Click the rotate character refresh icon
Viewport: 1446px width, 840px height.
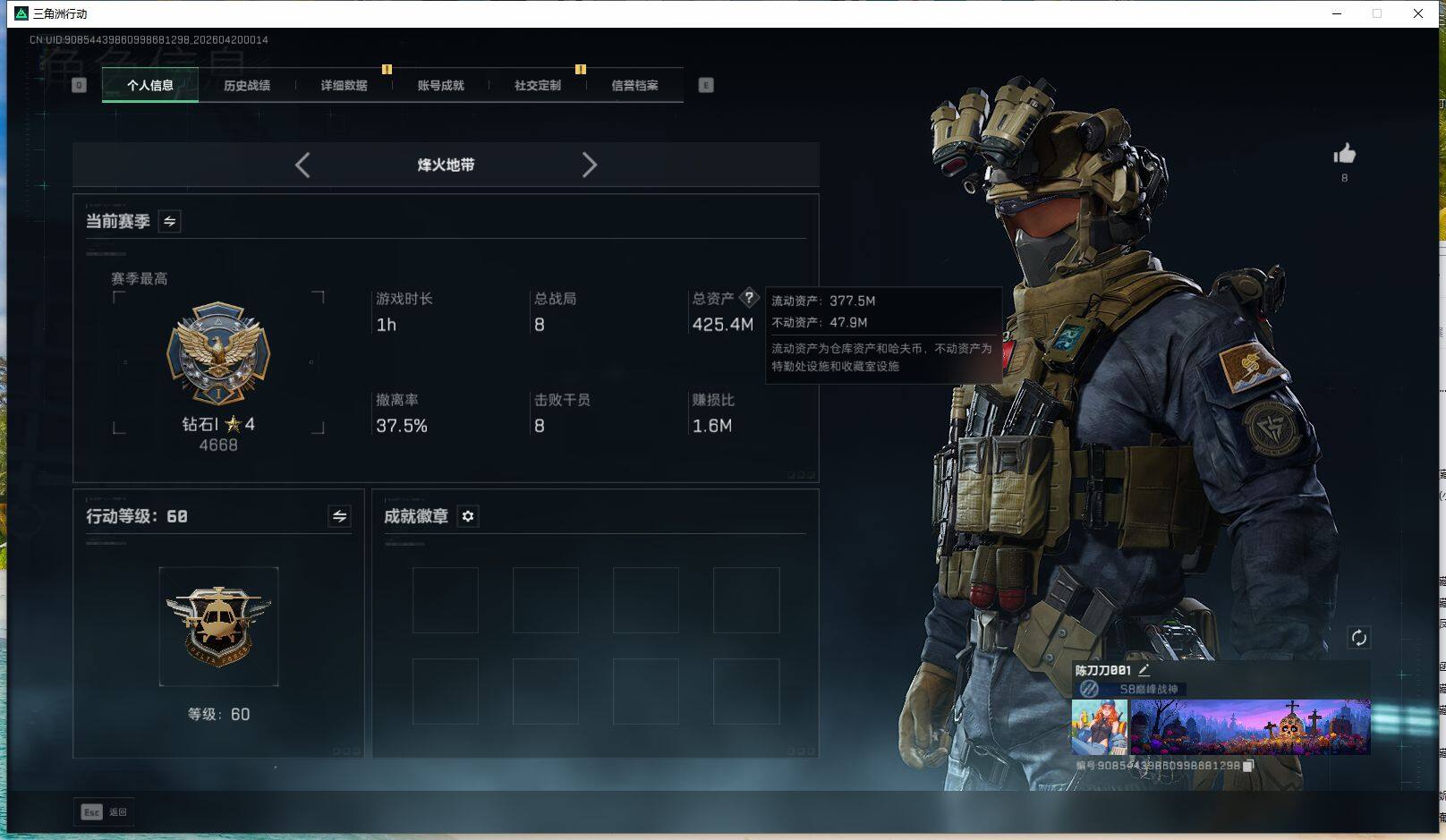click(1358, 638)
